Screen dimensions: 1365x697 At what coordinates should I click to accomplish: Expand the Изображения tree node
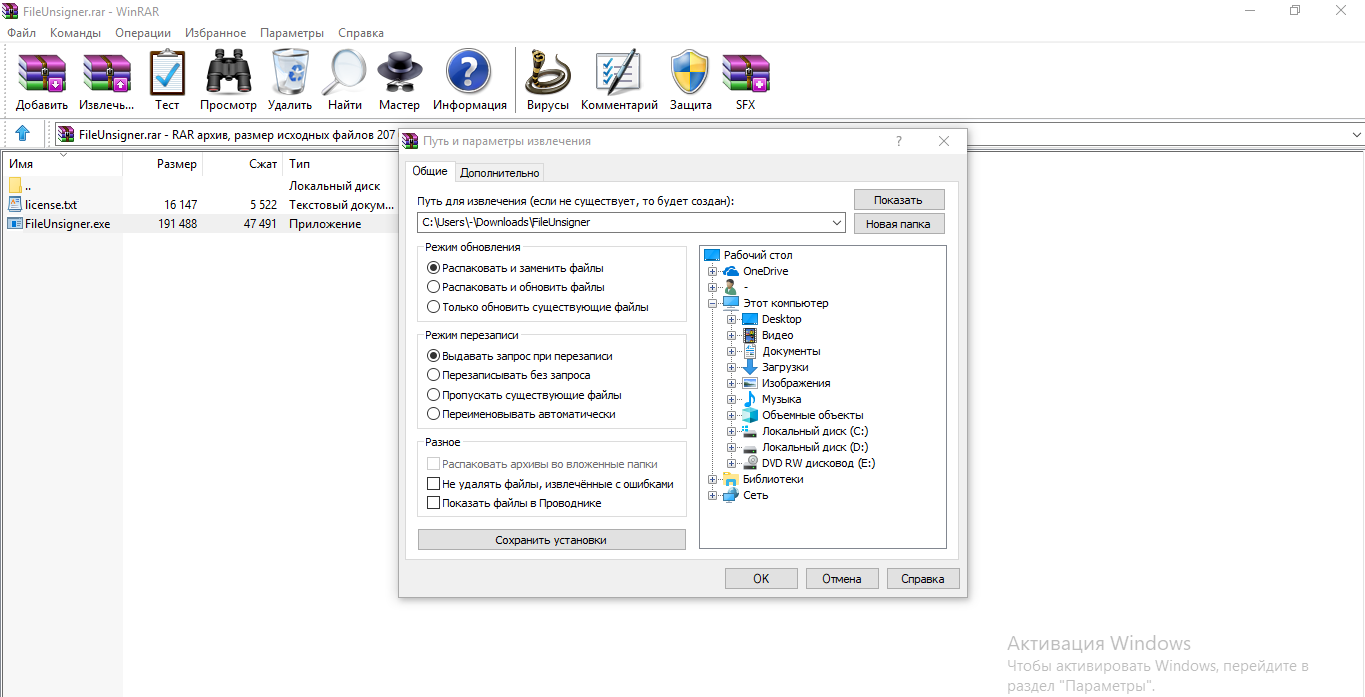click(x=731, y=383)
